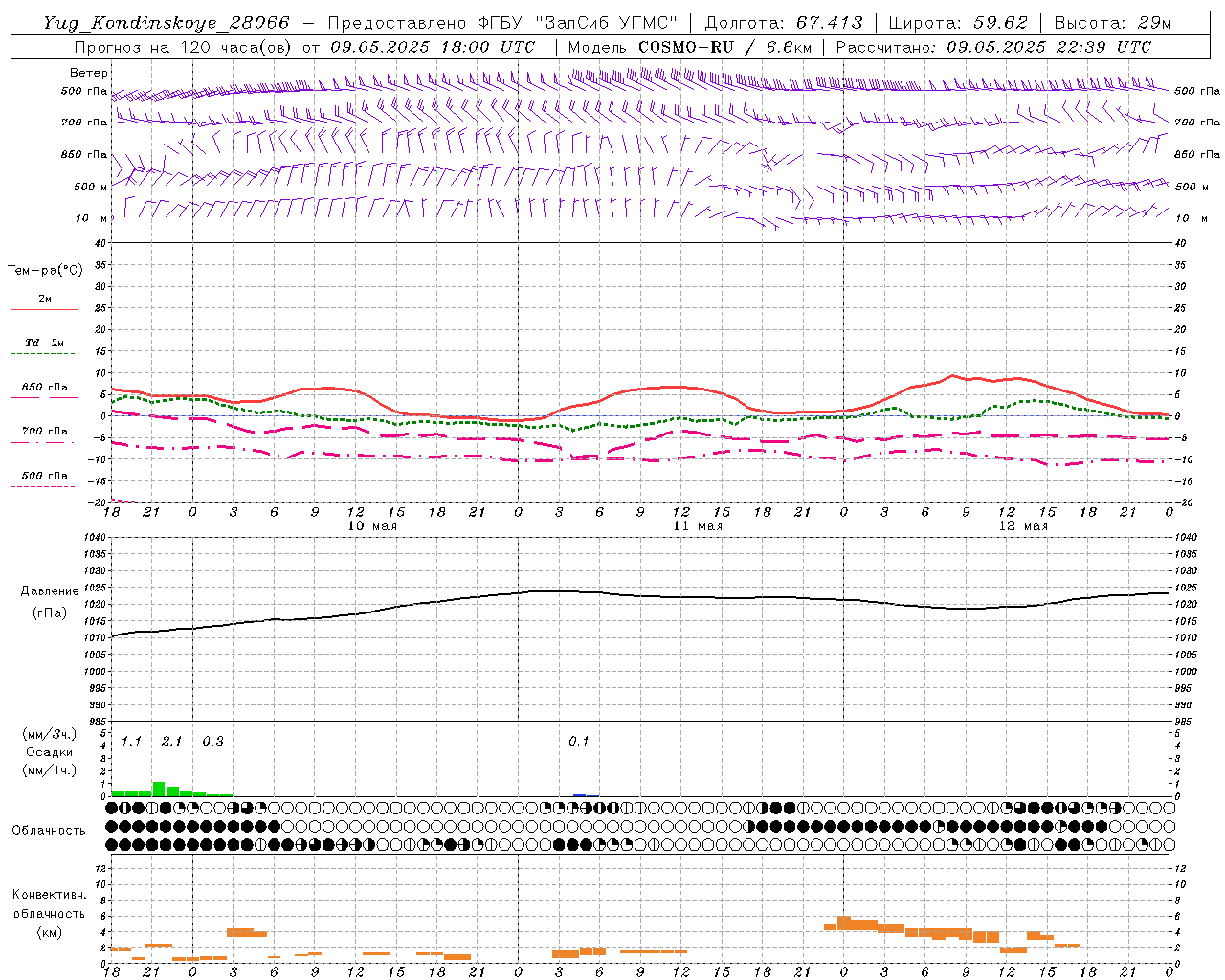Click the precipitation value 1.1

pyautogui.click(x=131, y=741)
